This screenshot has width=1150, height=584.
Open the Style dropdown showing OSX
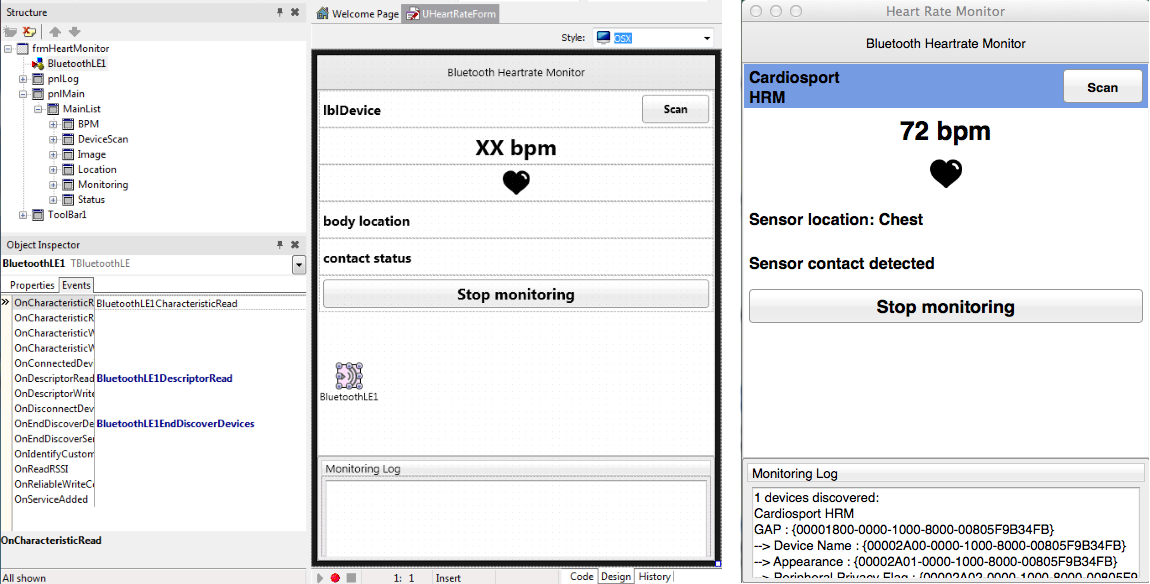[706, 37]
